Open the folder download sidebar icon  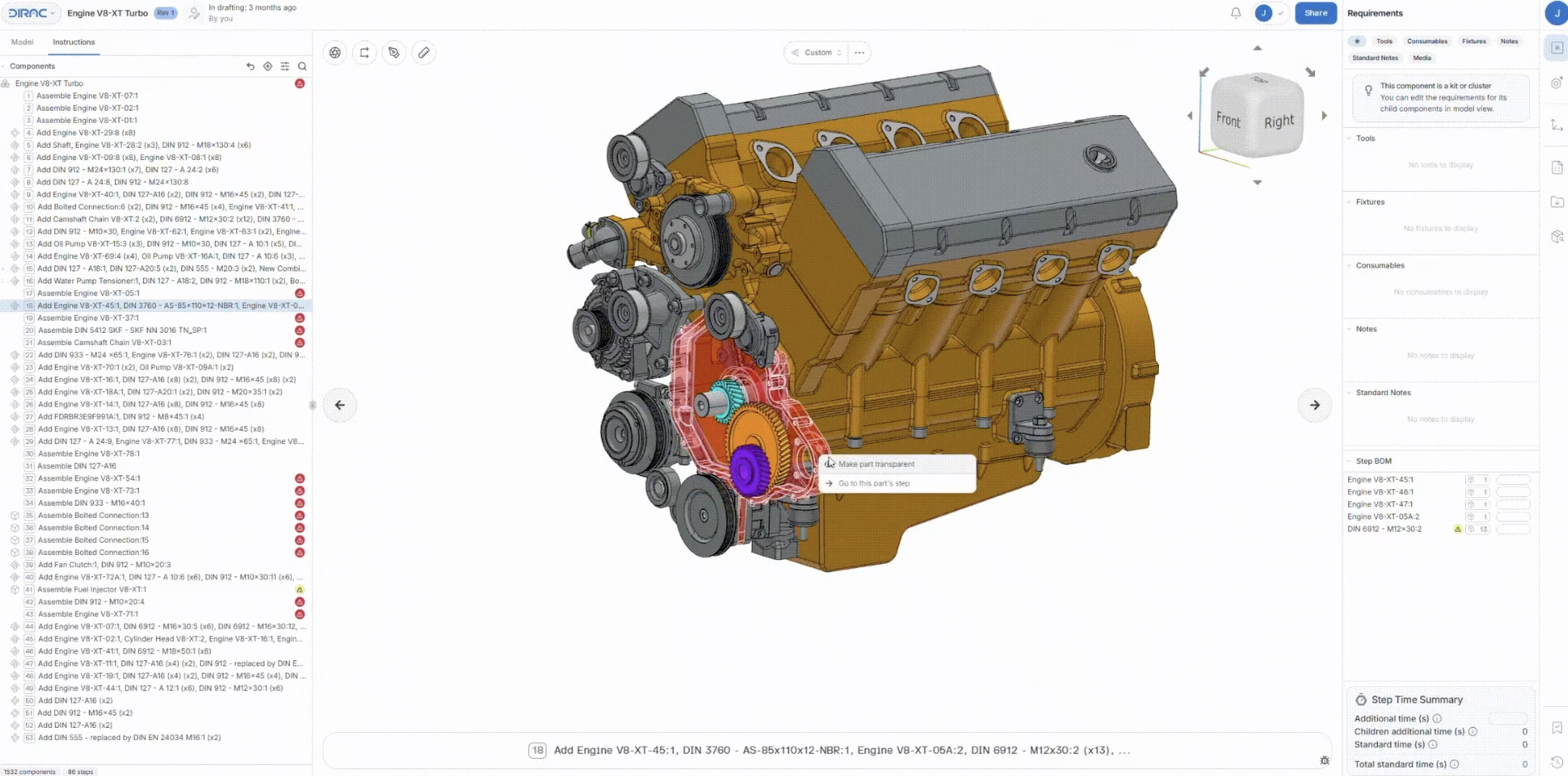[1556, 201]
